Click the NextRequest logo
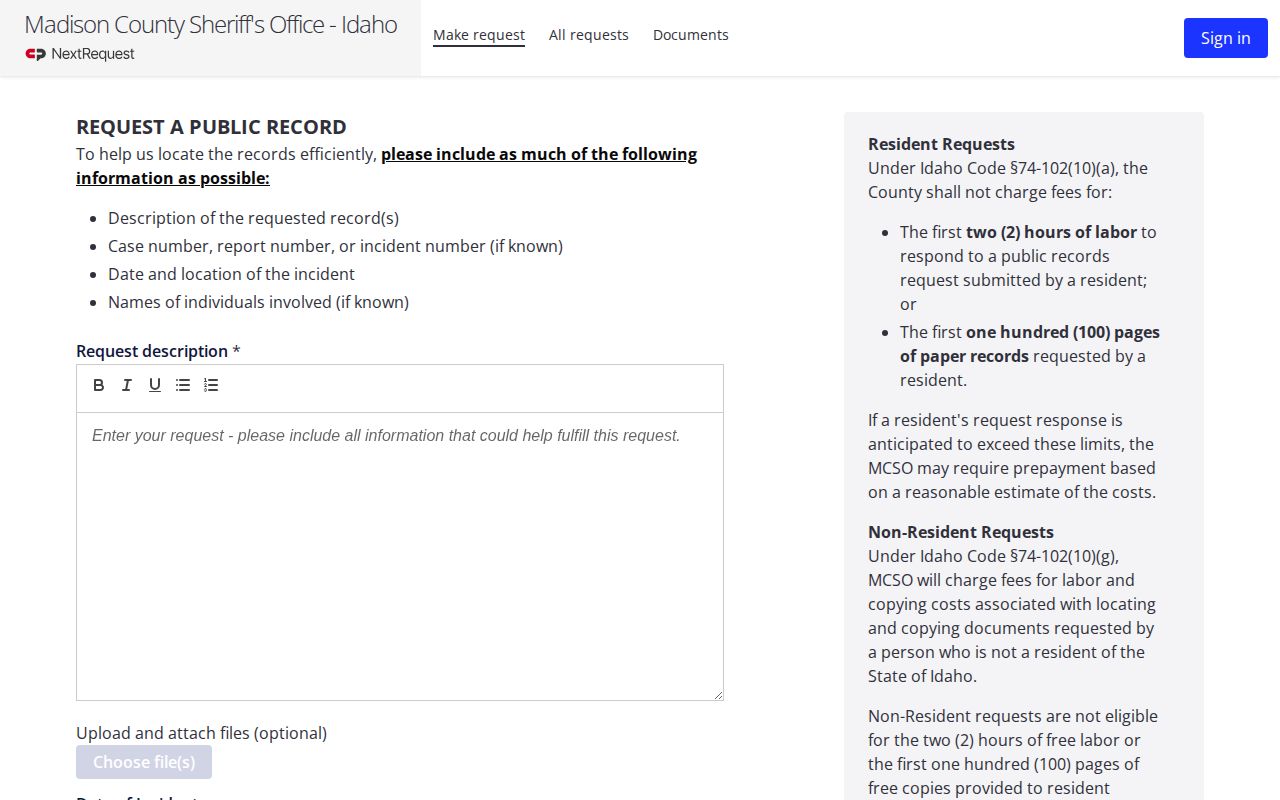Viewport: 1280px width, 800px height. coord(80,54)
